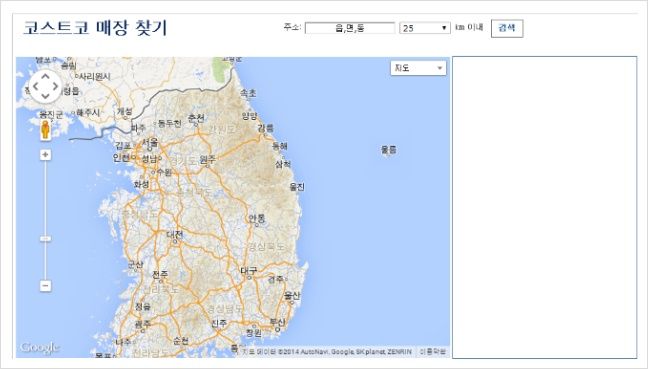Pan the map up arrow
Screen dimensions: 648x369
click(x=45, y=76)
